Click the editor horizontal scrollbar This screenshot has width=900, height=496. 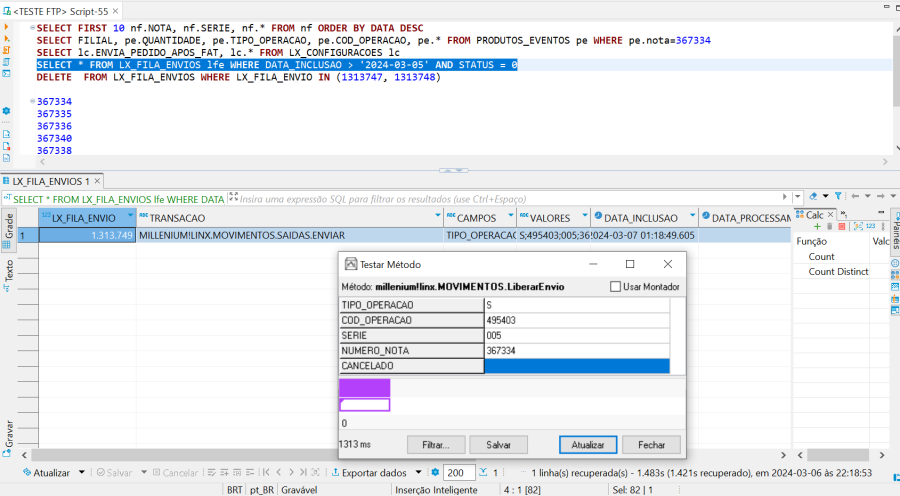click(x=464, y=162)
